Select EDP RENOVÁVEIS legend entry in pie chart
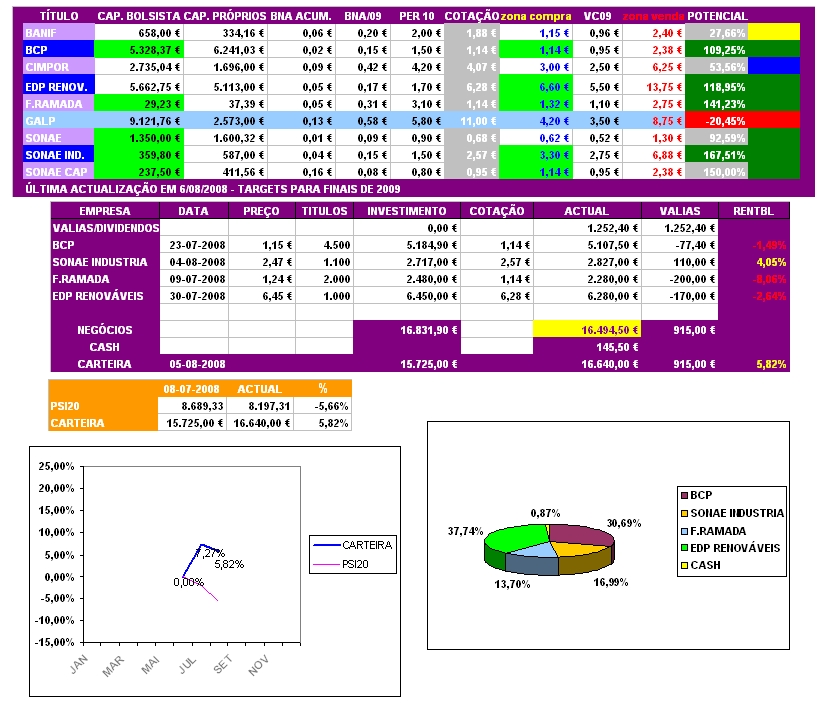The height and width of the screenshot is (726, 836). click(x=730, y=548)
